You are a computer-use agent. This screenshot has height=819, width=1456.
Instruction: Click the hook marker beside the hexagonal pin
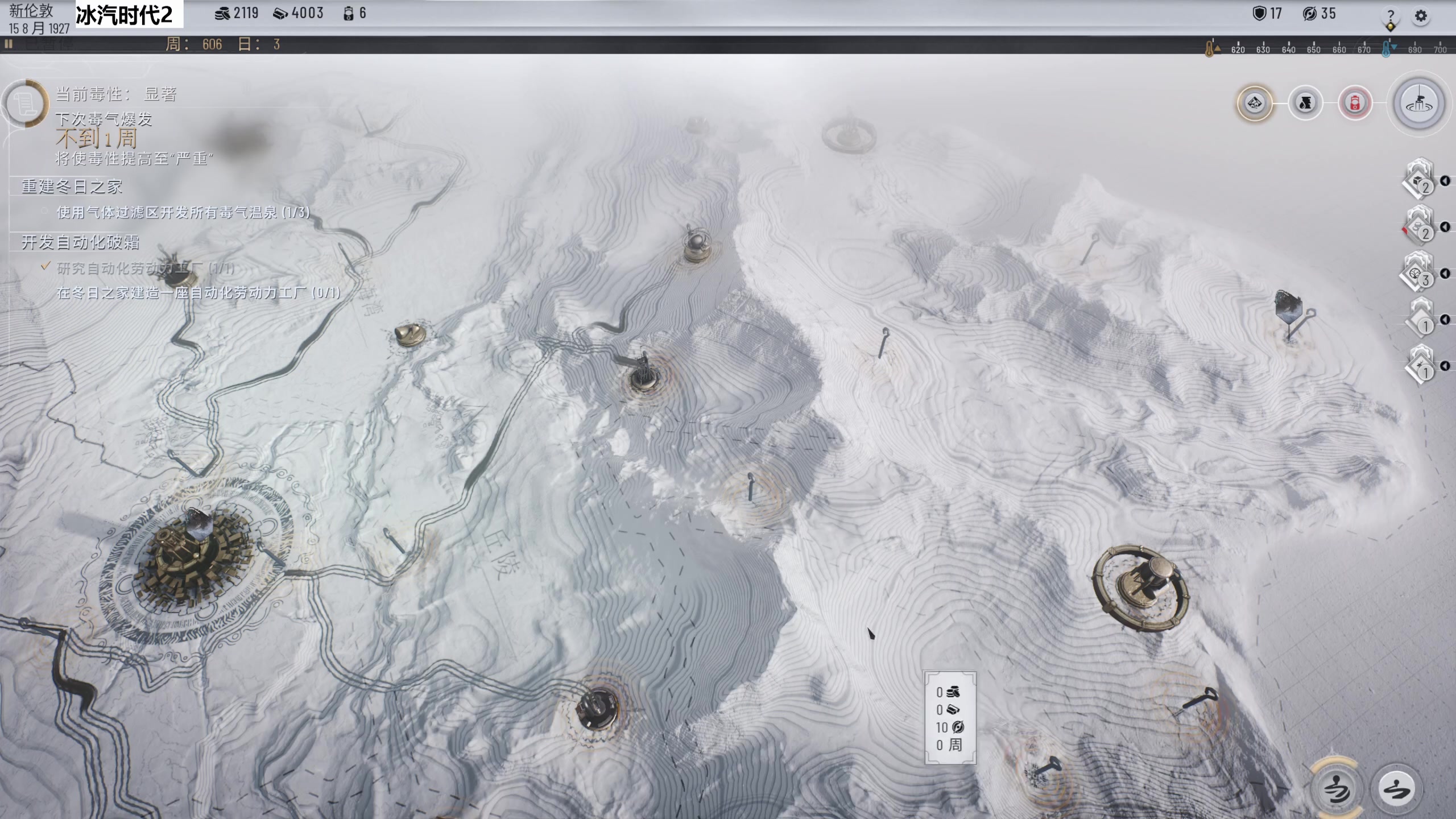tap(1302, 322)
